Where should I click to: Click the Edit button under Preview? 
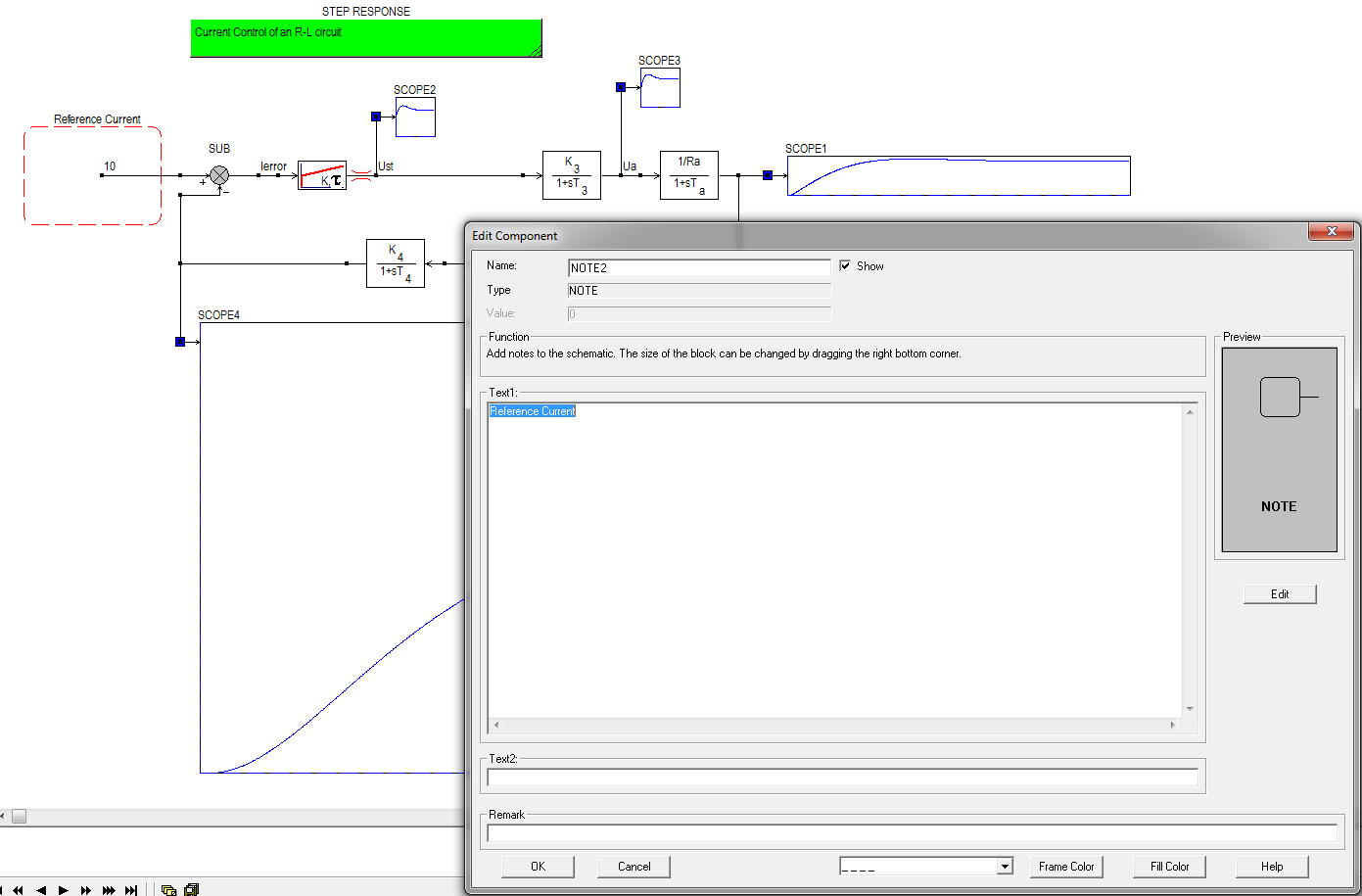tap(1280, 594)
